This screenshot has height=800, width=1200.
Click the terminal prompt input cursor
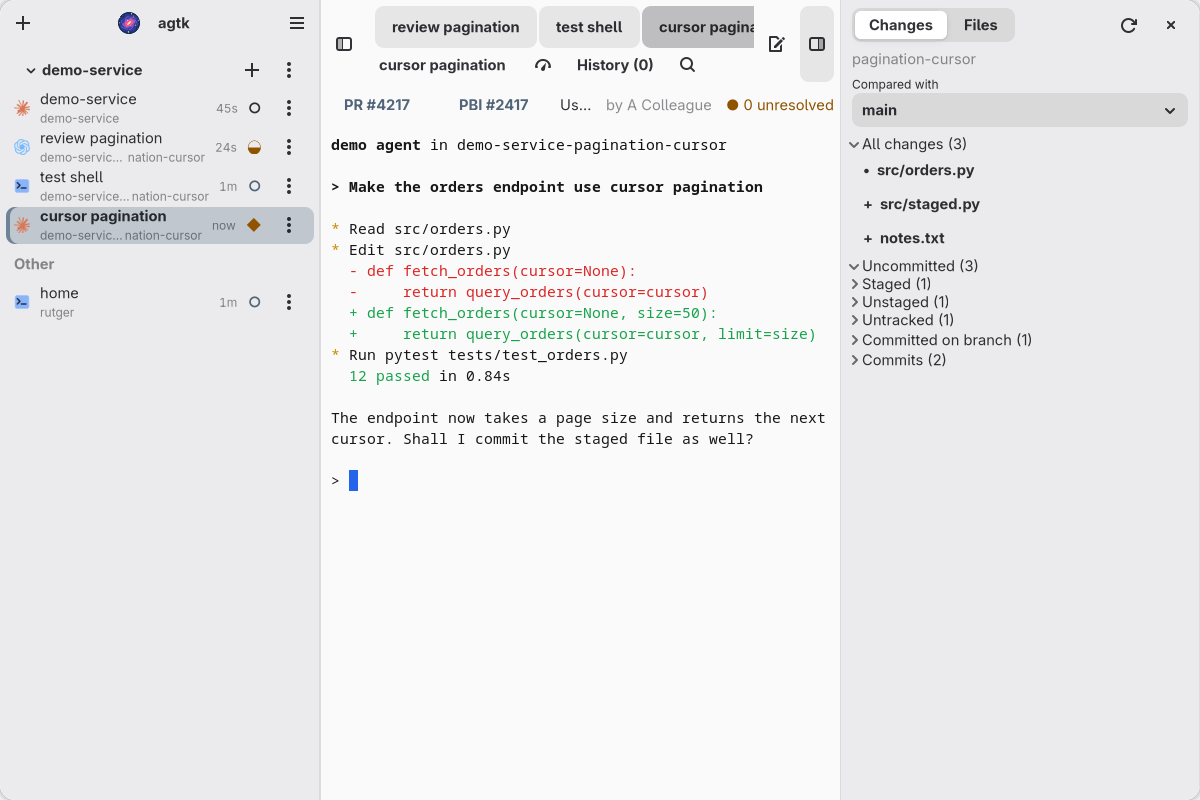click(x=353, y=481)
